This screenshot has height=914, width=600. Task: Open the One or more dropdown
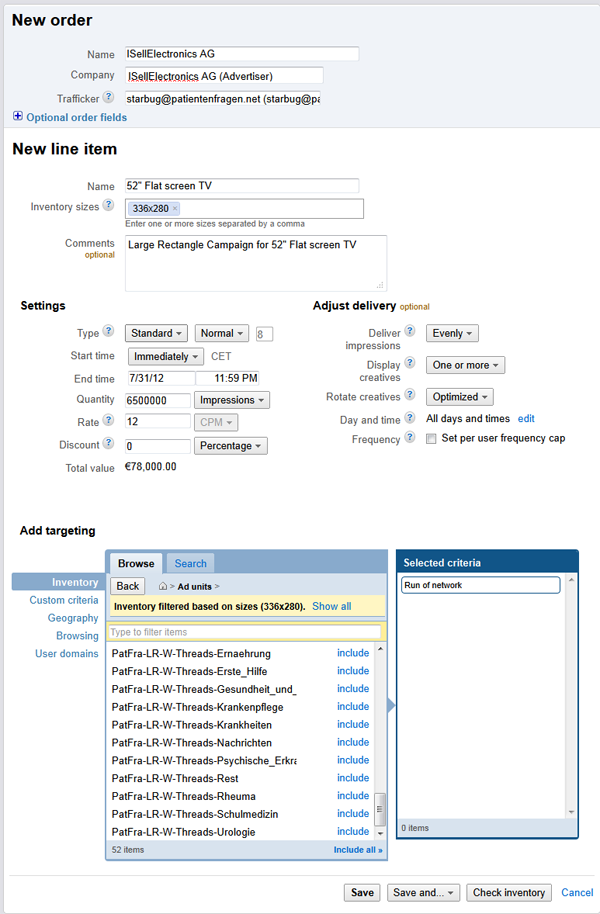point(465,365)
